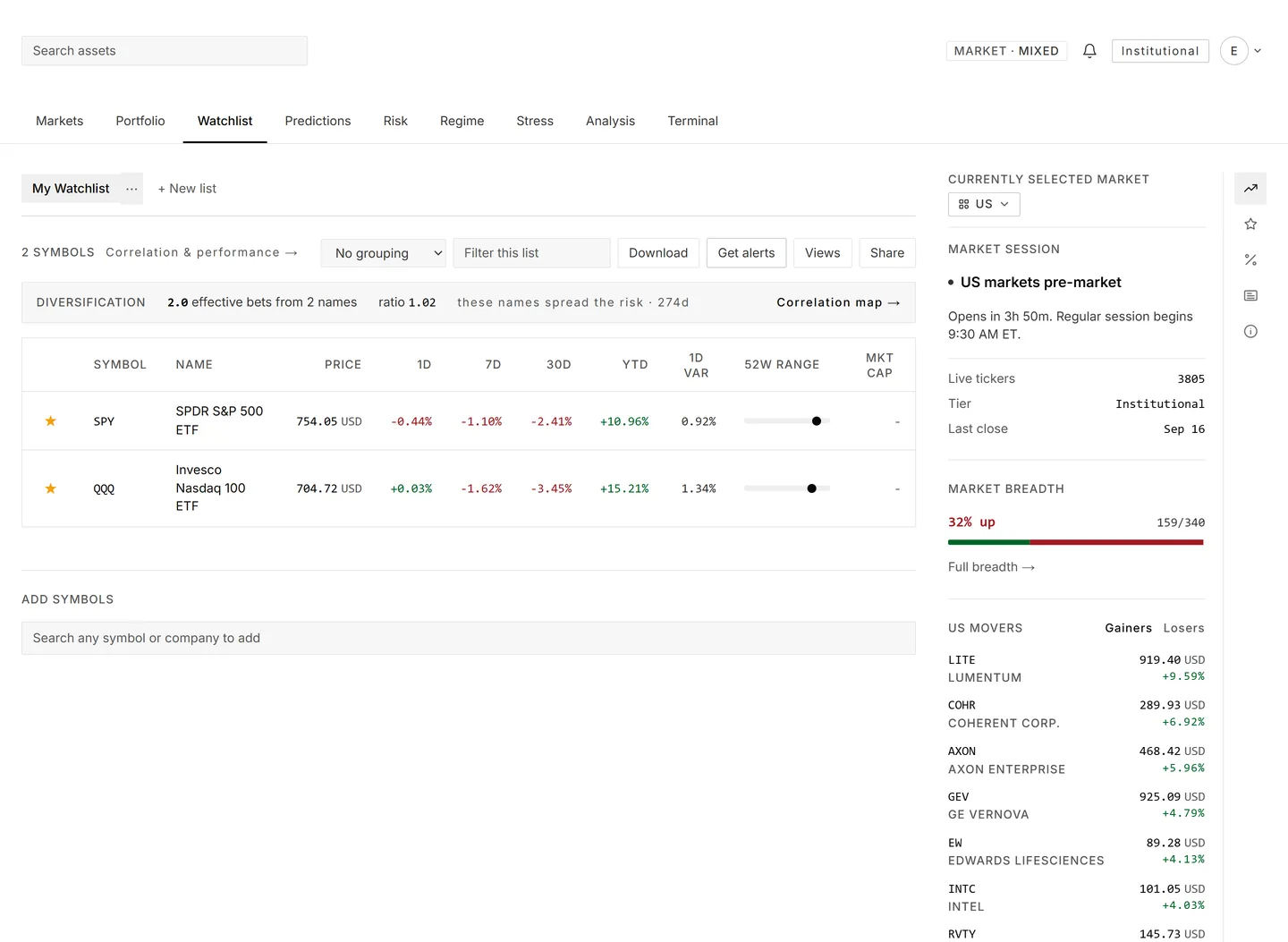Viewport: 1288px width, 942px height.
Task: Select the trending chart sidebar icon
Action: (x=1250, y=189)
